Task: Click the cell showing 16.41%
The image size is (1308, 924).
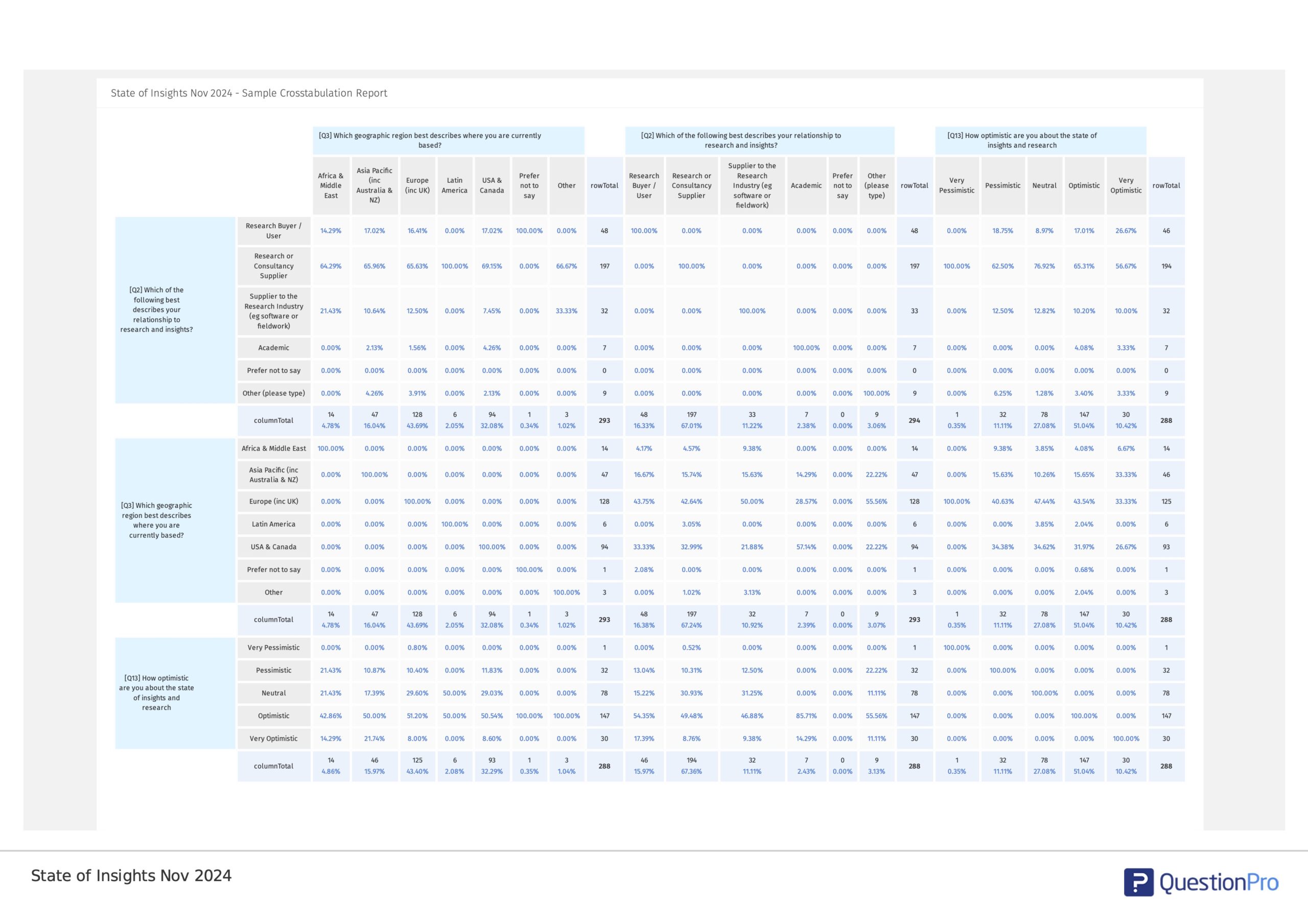Action: coord(417,231)
